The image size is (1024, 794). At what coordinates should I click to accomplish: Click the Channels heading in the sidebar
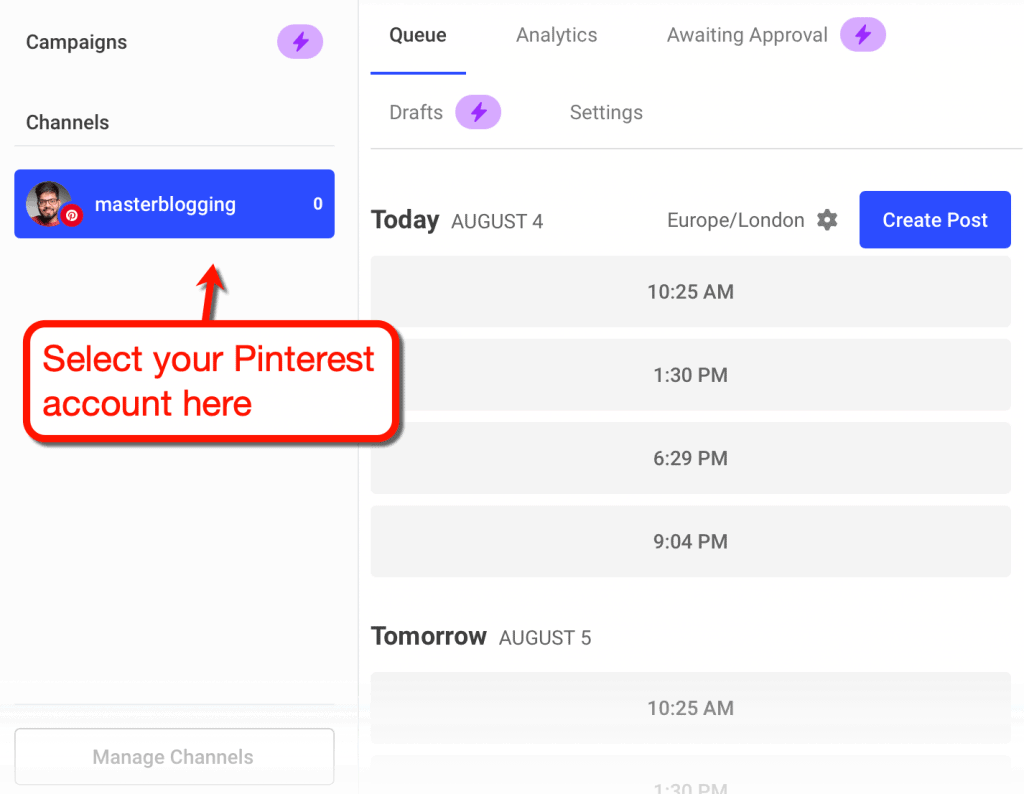[67, 122]
